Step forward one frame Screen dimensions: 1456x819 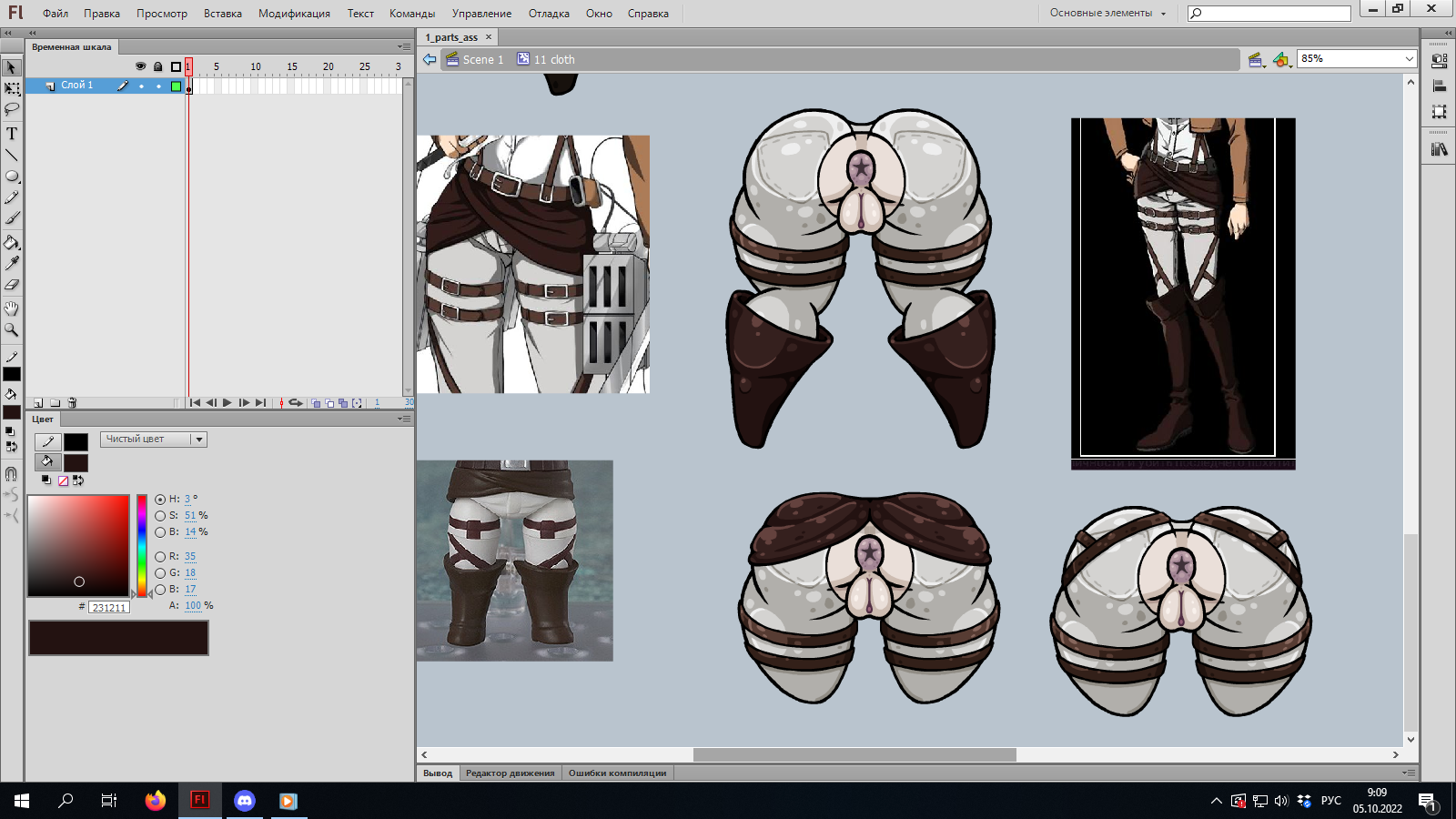pos(244,402)
